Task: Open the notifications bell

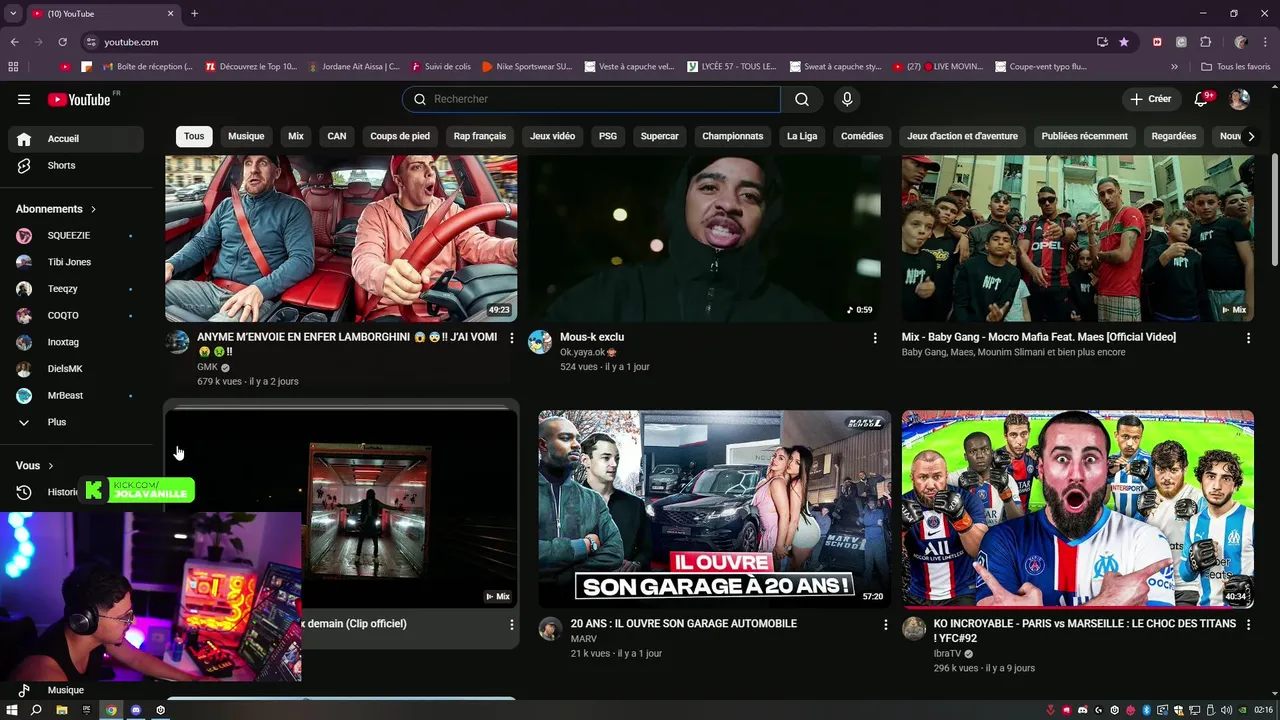Action: coord(1203,99)
